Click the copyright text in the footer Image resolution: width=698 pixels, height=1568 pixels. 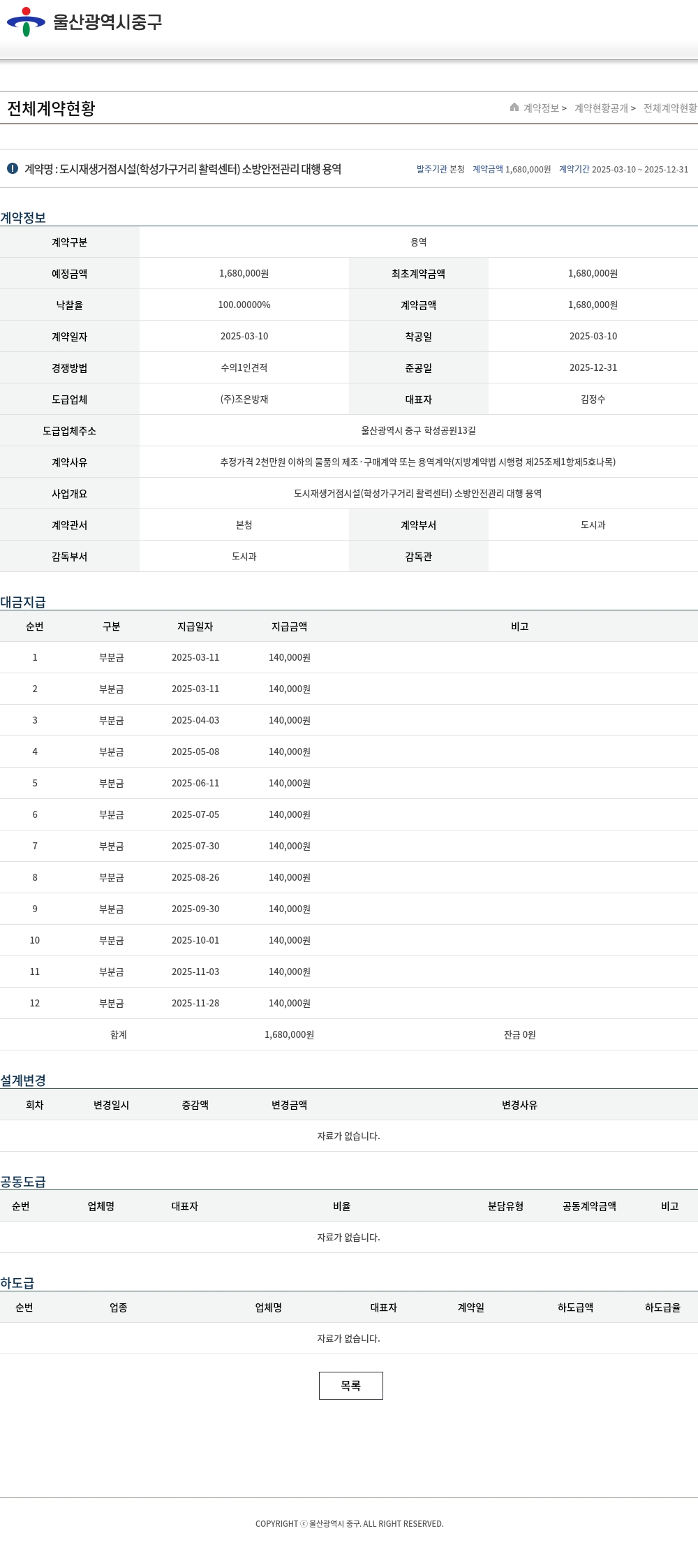coord(349,1523)
